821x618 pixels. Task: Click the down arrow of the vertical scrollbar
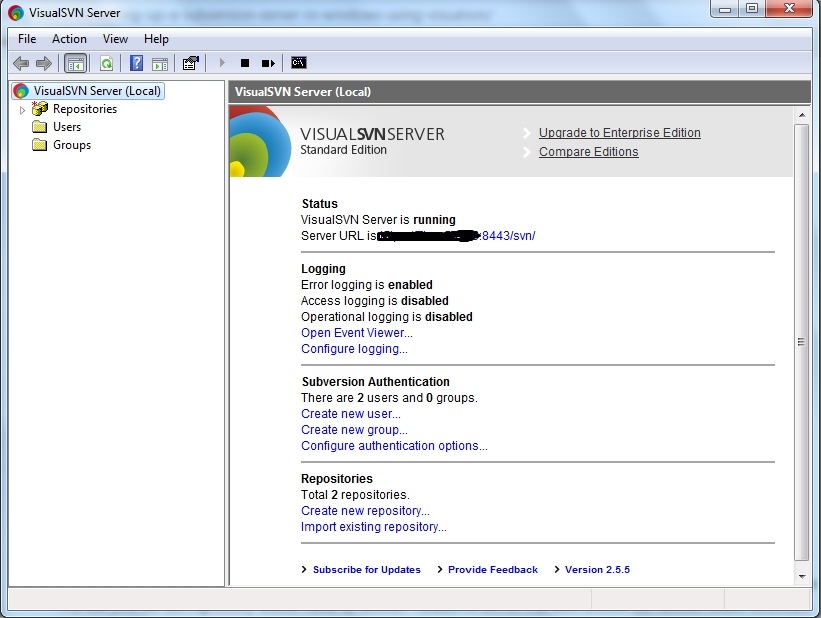(x=800, y=578)
